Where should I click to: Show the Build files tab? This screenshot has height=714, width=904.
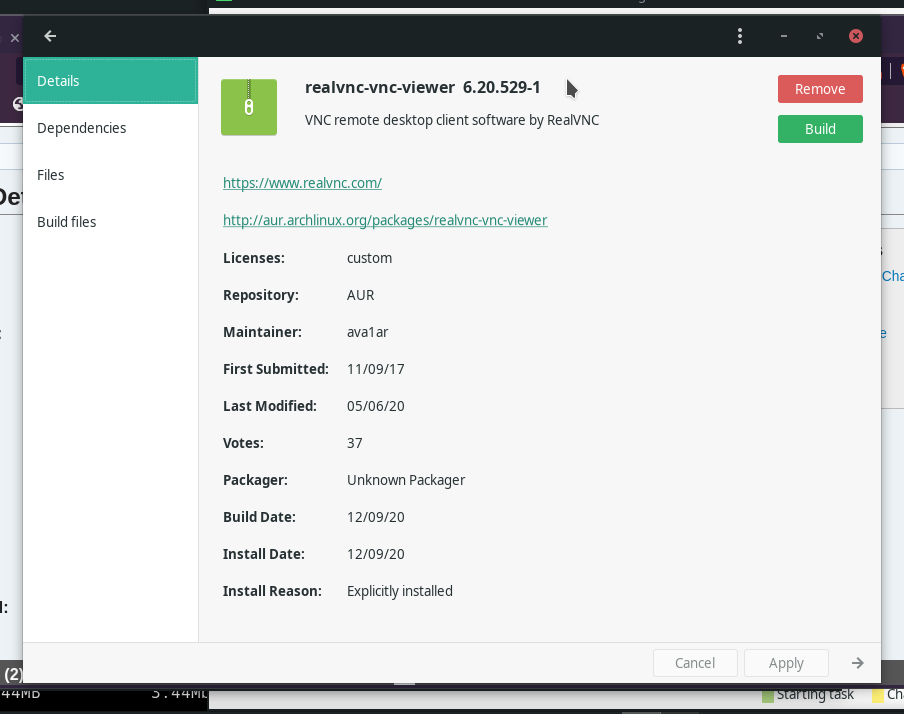pyautogui.click(x=111, y=222)
